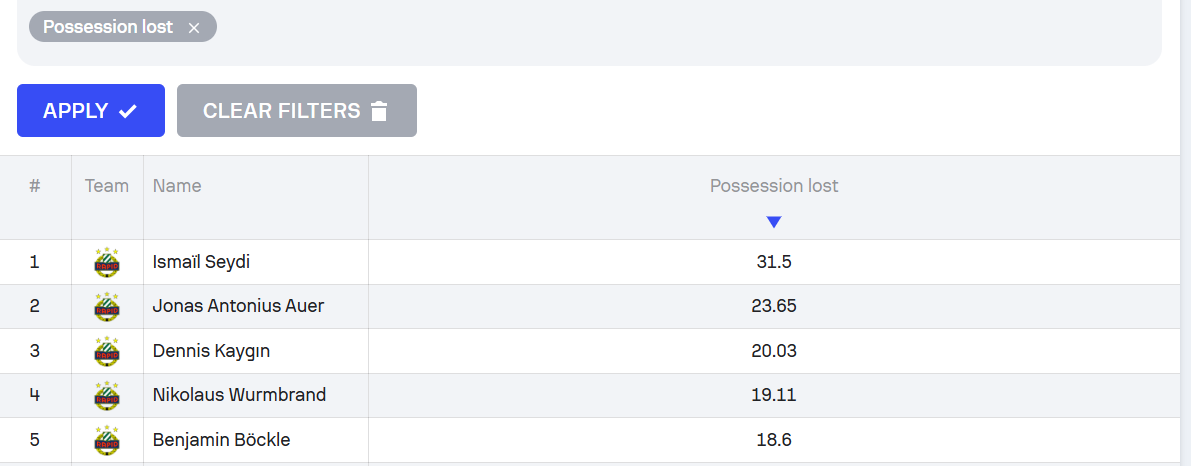Open Ismaïl Seydi player profile
The image size is (1191, 466).
pos(201,262)
